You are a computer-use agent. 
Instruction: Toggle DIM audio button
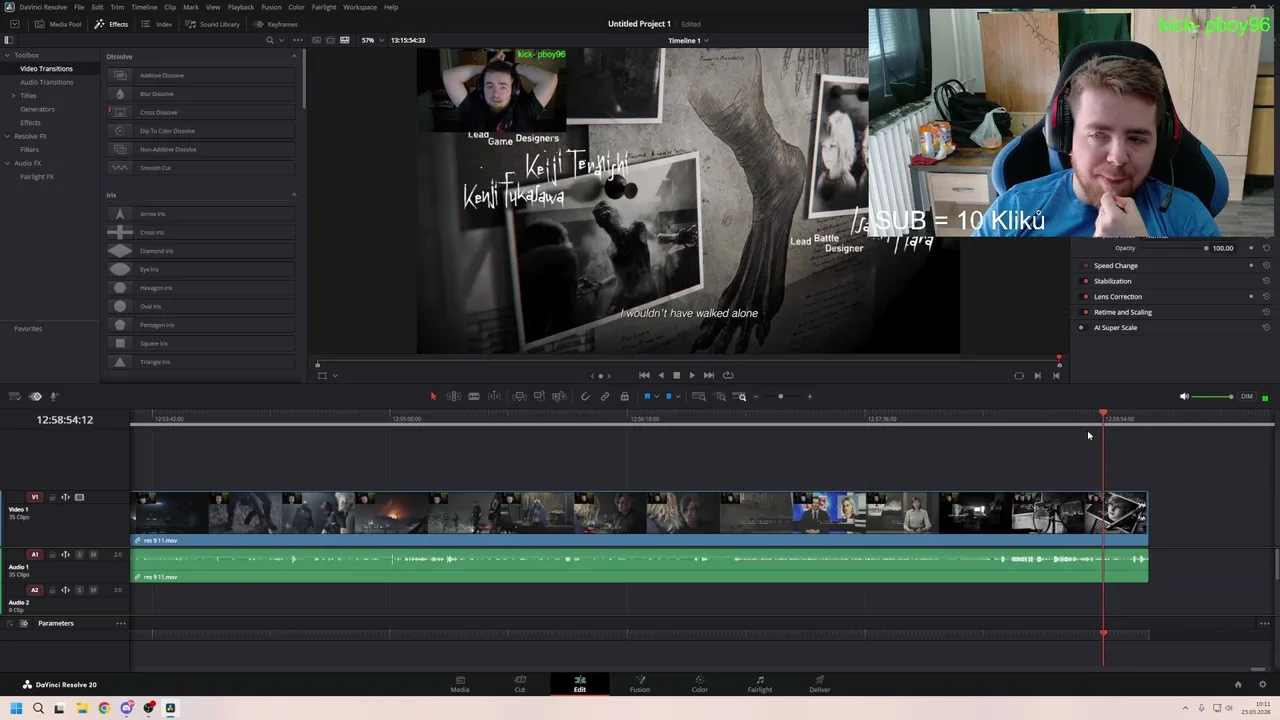point(1246,397)
